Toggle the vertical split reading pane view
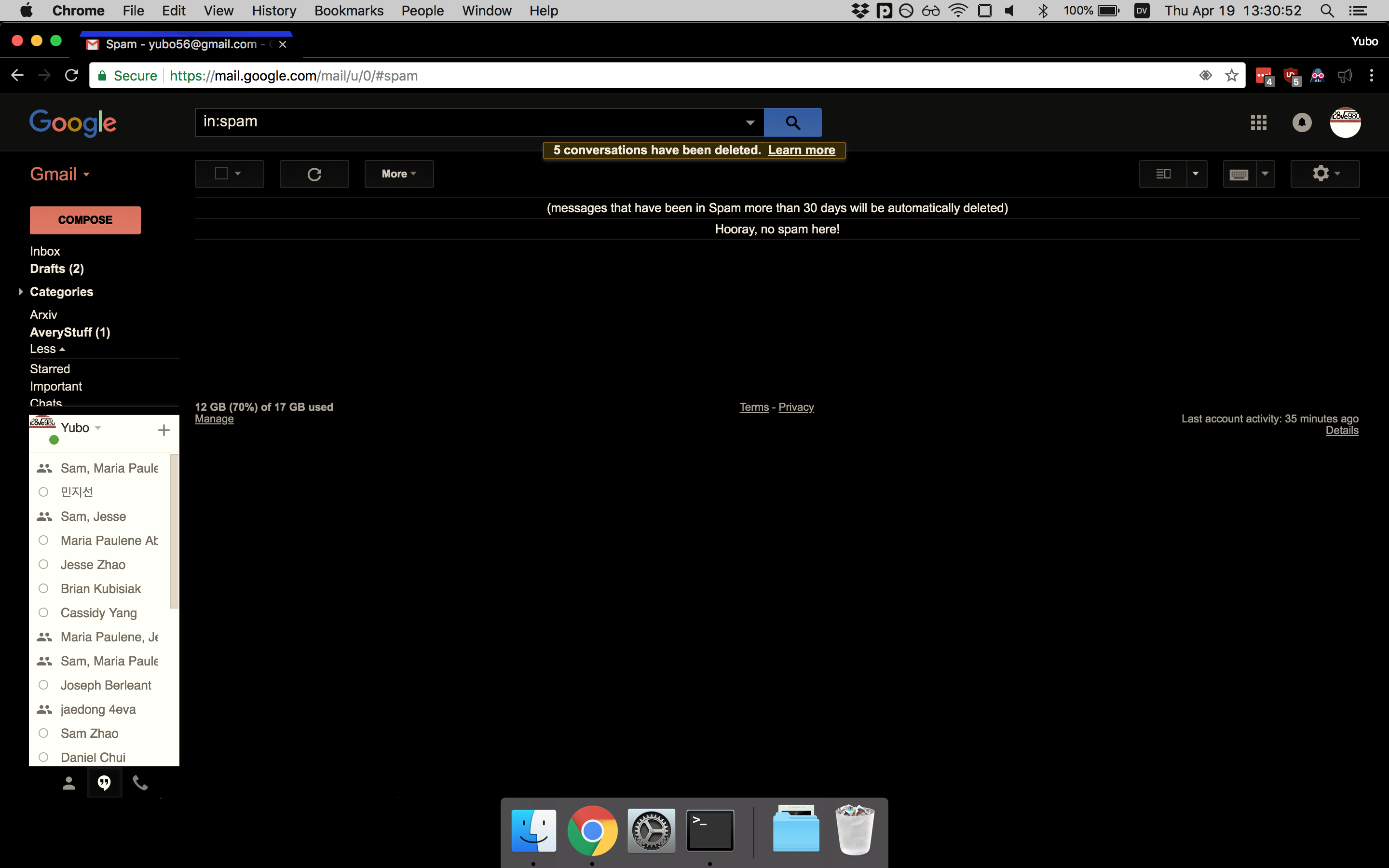Image resolution: width=1389 pixels, height=868 pixels. click(1164, 174)
